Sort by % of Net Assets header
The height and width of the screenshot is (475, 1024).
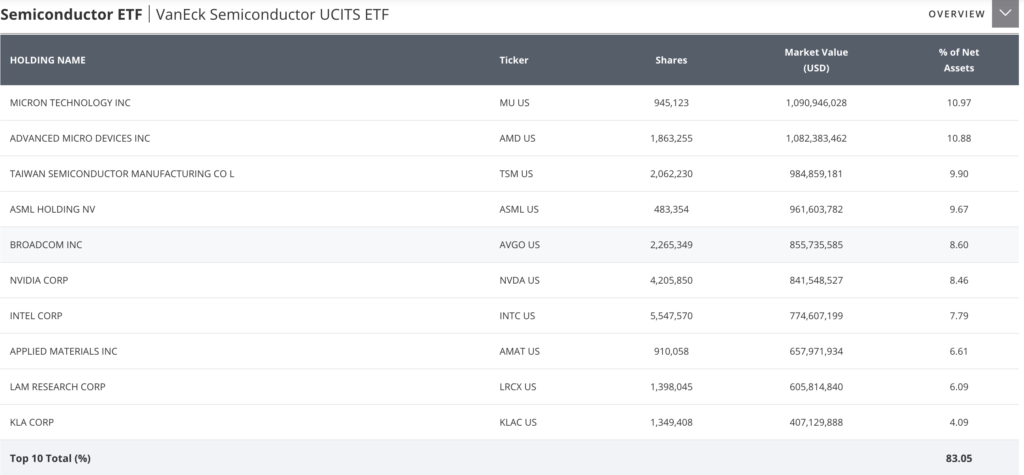[959, 60]
